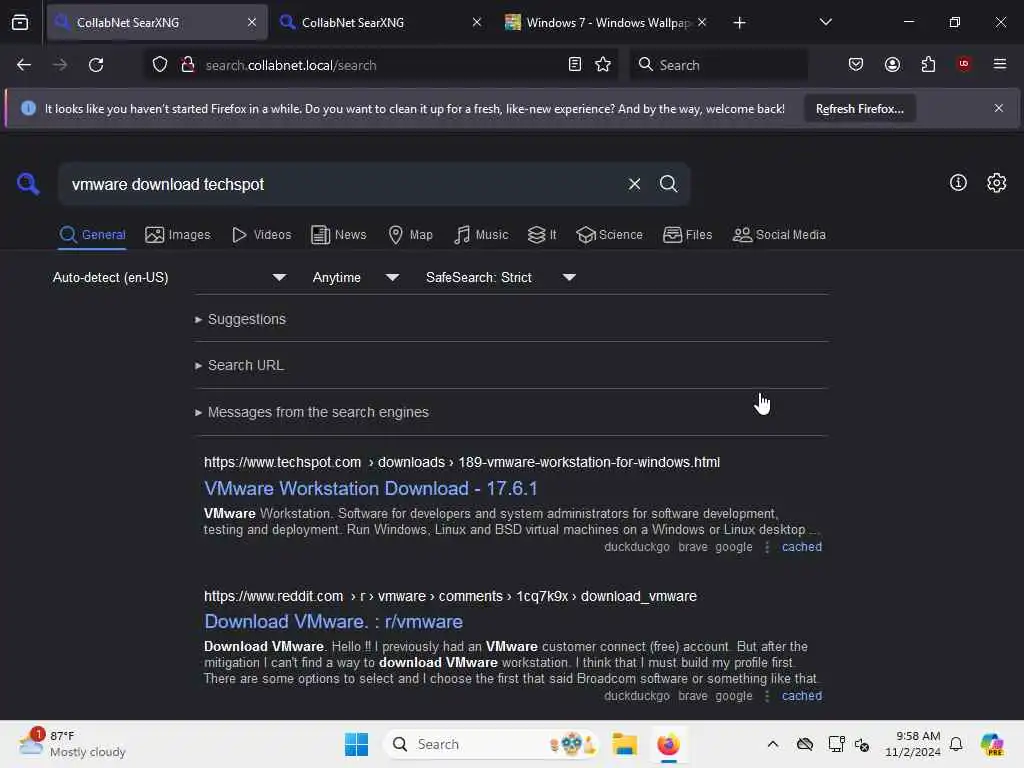Reload the current page
Screen dimensions: 1024x768
click(x=96, y=65)
